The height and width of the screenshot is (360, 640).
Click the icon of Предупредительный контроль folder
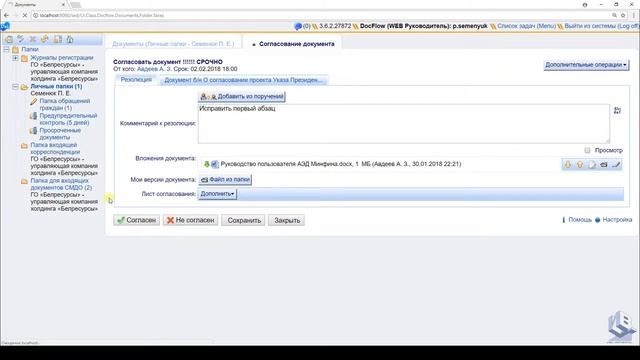(33, 116)
